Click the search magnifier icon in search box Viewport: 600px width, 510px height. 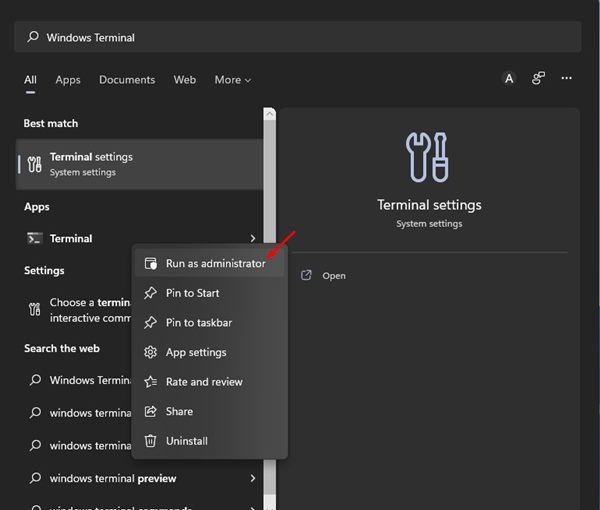tap(33, 37)
